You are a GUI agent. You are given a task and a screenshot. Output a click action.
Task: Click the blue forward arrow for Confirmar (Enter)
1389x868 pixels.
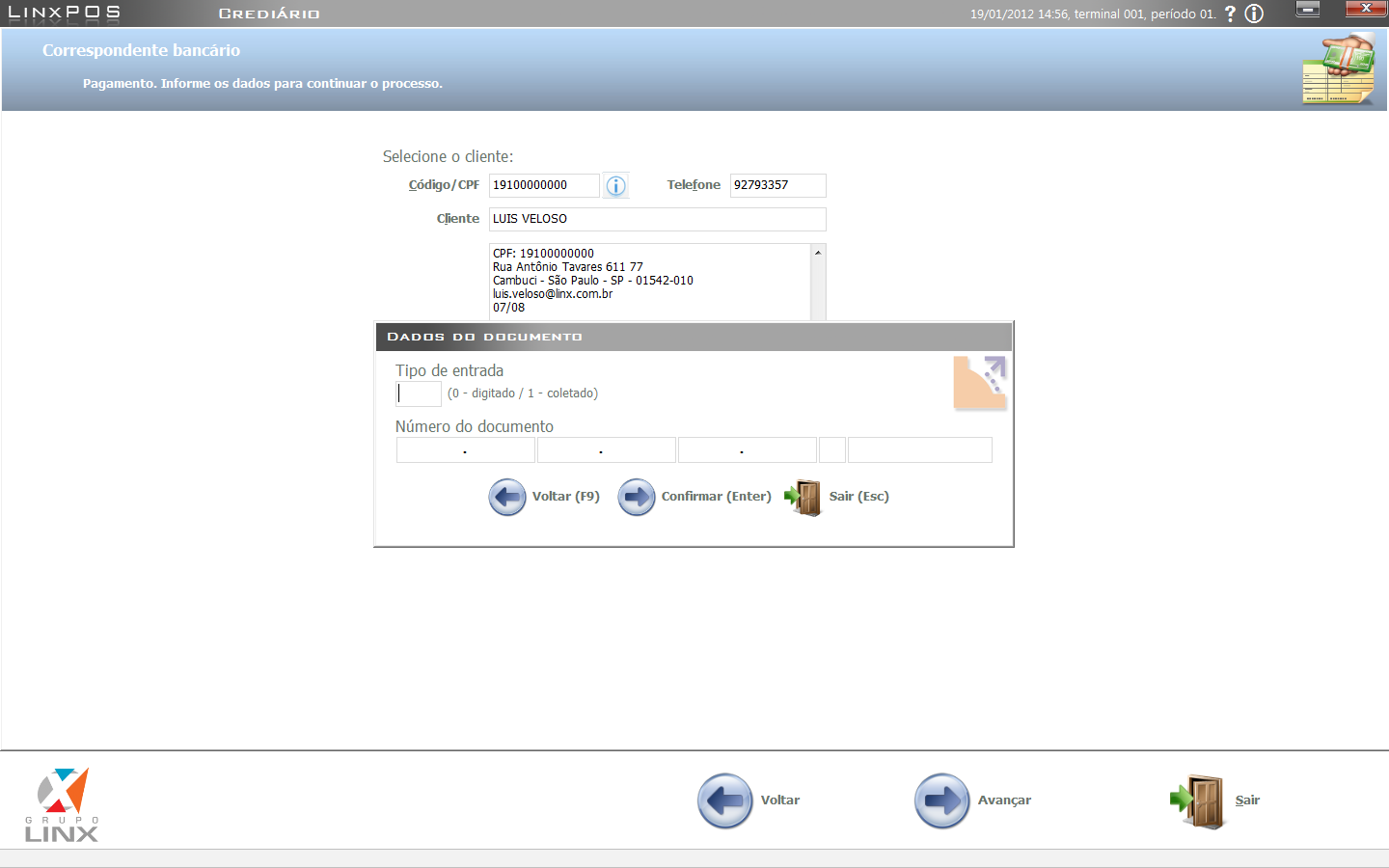pos(637,497)
